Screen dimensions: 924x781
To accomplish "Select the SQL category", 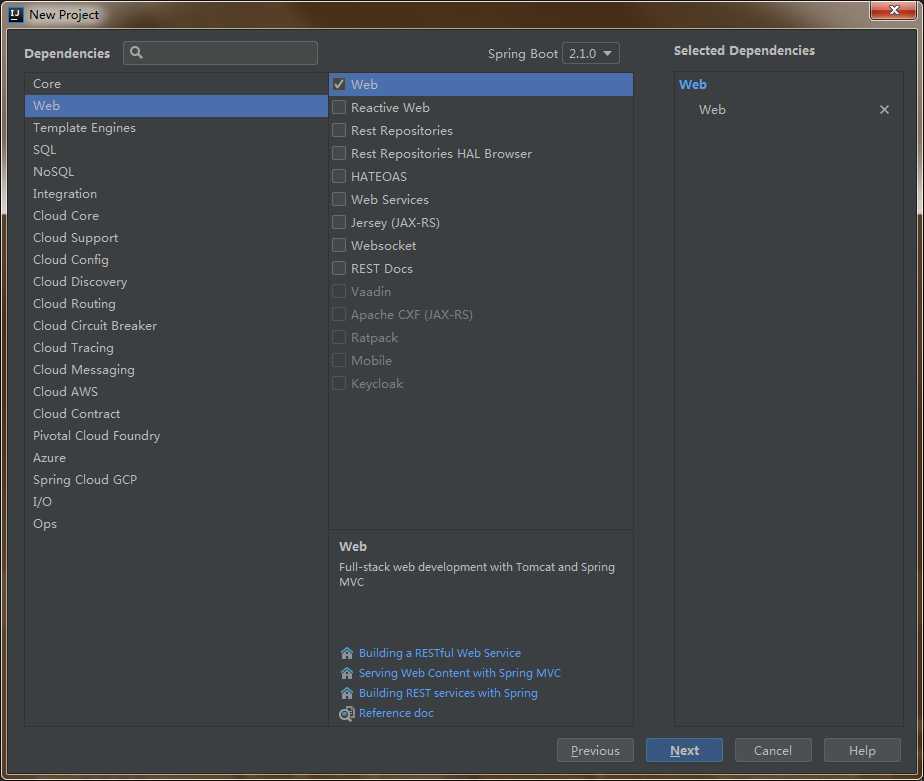I will pos(176,150).
